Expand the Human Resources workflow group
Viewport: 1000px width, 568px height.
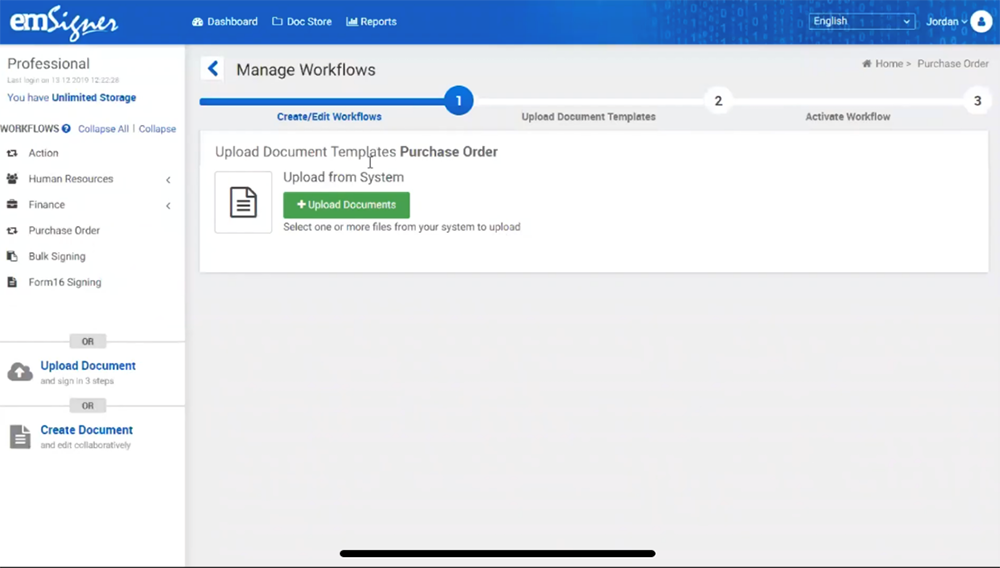tap(167, 180)
